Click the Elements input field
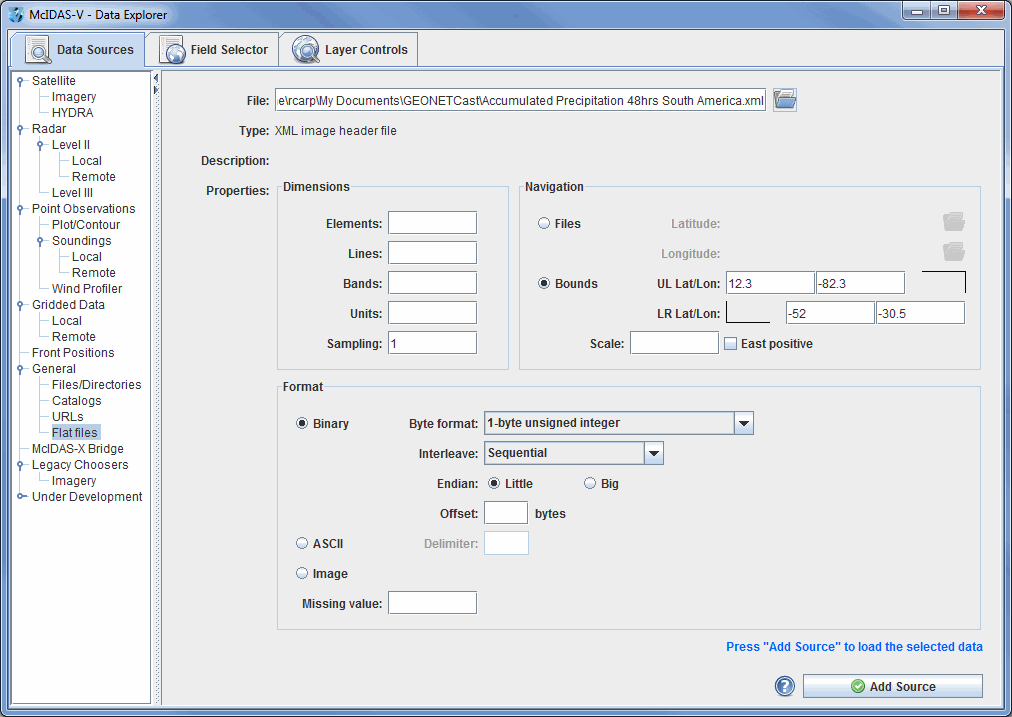The height and width of the screenshot is (717, 1012). pos(432,223)
